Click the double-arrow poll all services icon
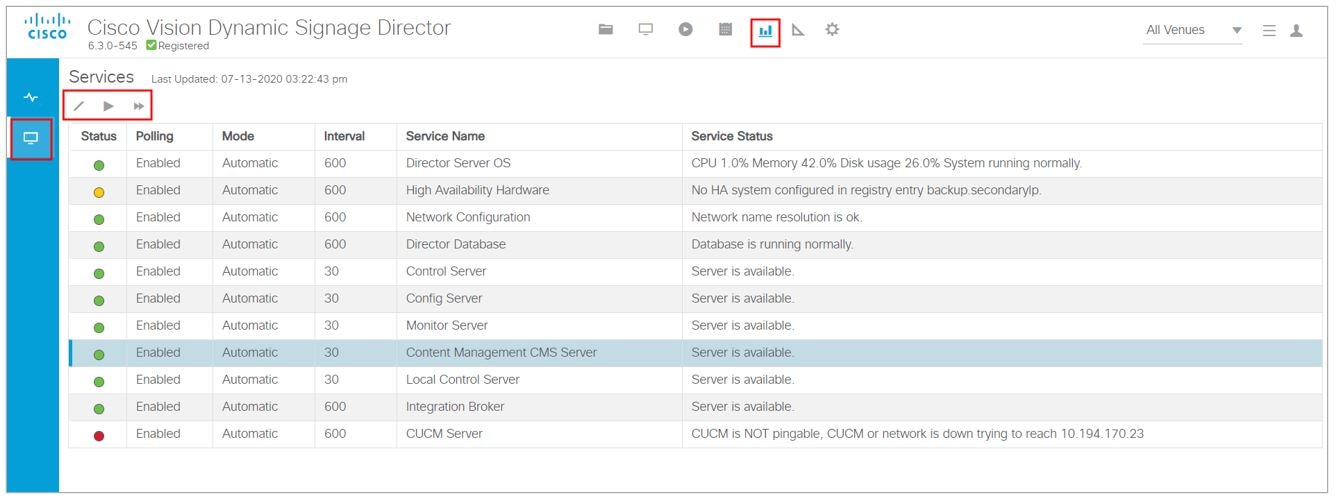The height and width of the screenshot is (500, 1336). 139,106
